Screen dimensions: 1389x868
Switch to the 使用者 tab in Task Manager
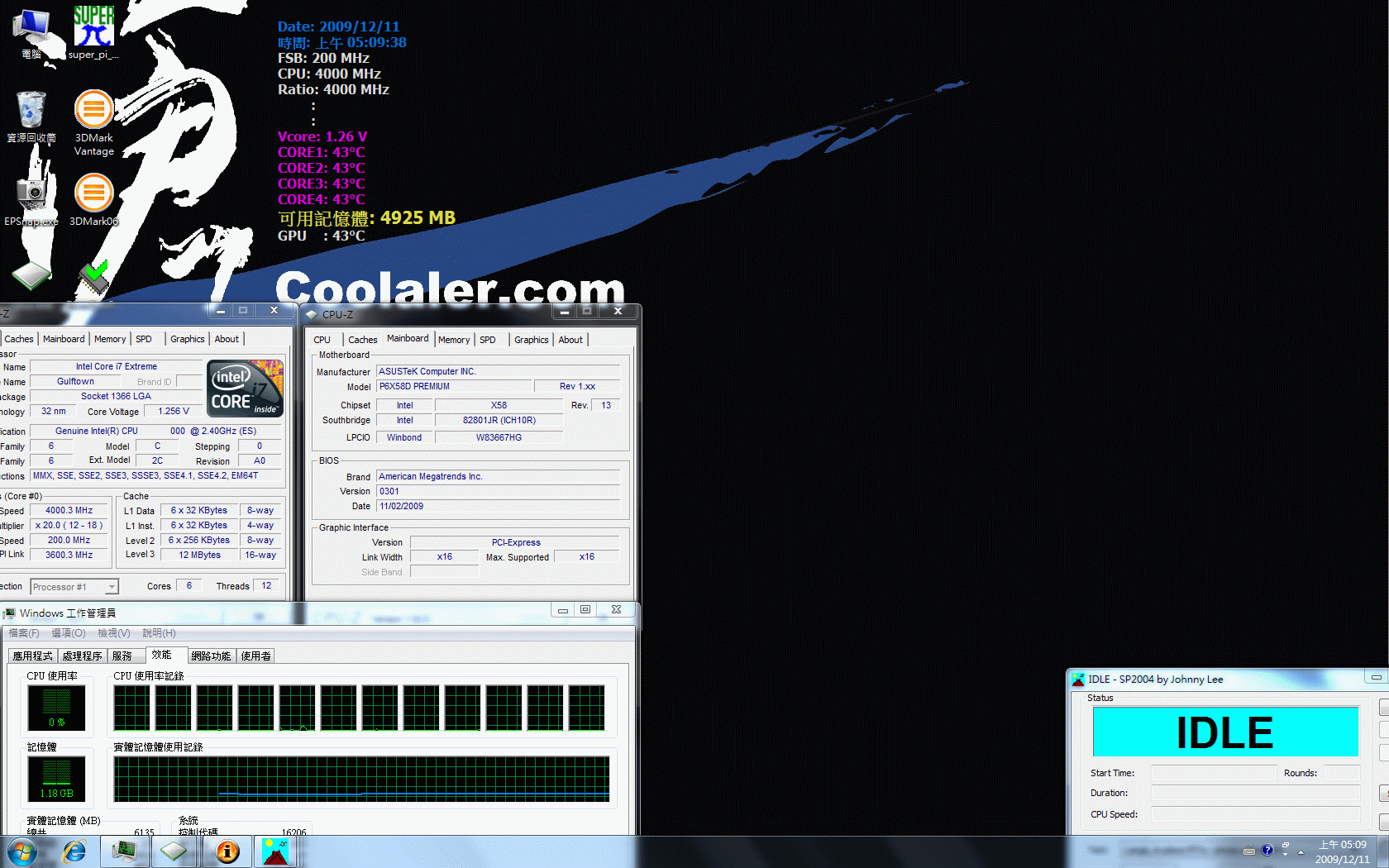tap(256, 656)
